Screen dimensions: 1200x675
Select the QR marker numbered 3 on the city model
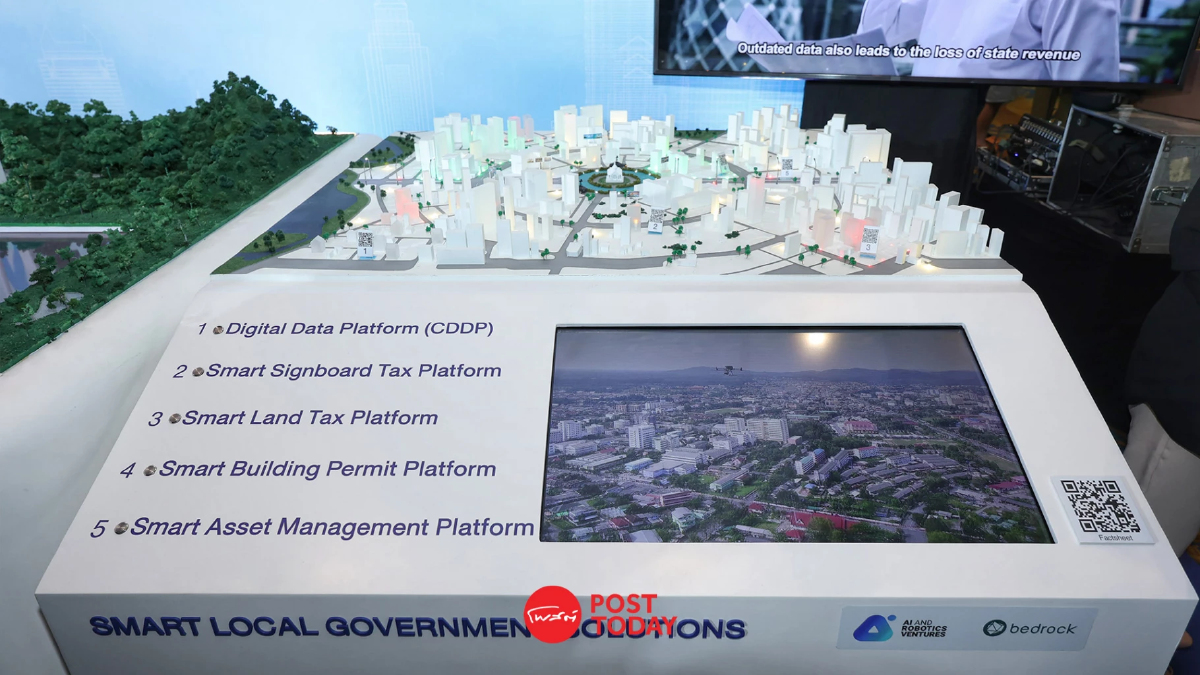(868, 241)
